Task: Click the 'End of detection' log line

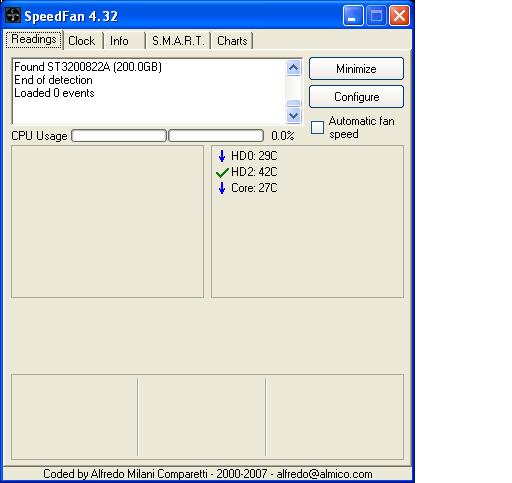Action: tap(53, 80)
